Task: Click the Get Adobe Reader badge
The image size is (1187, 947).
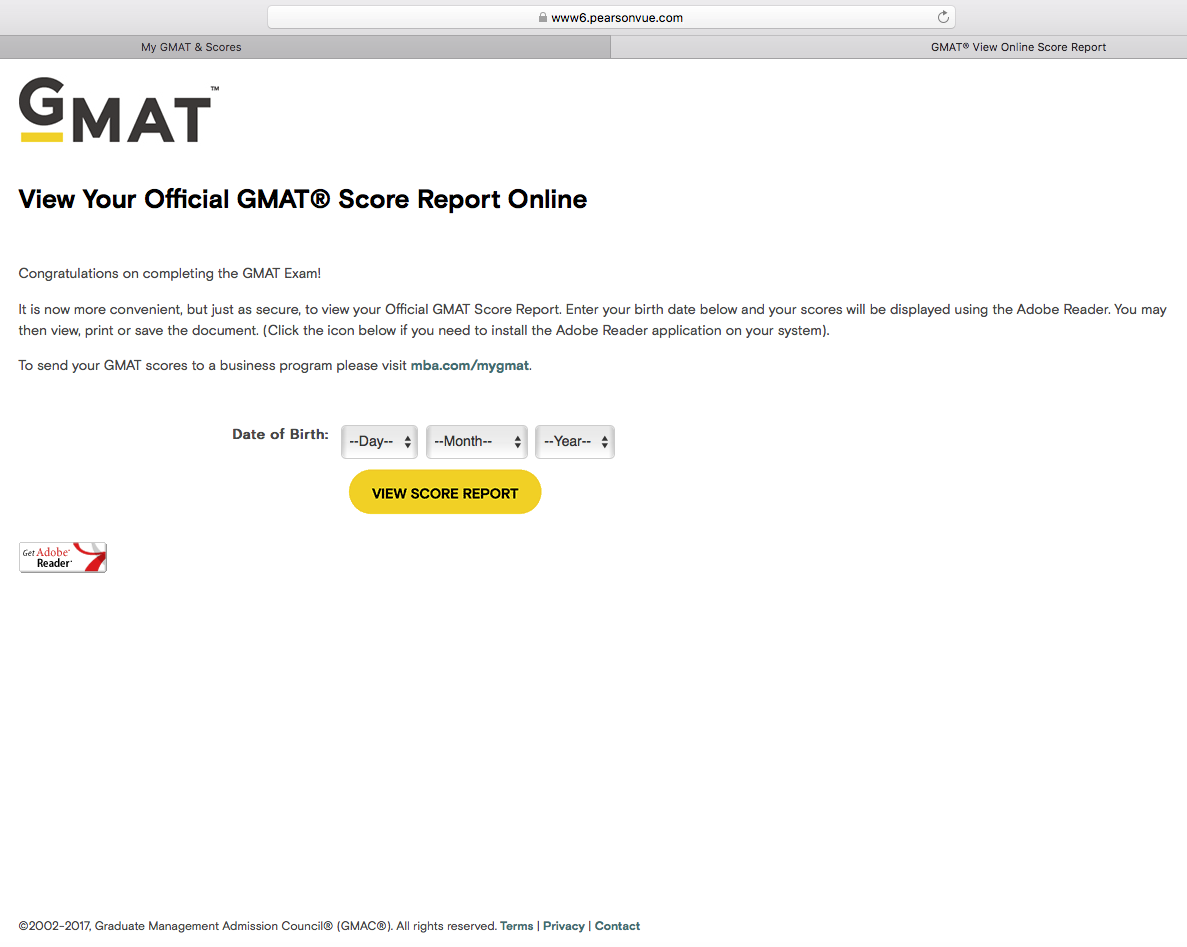Action: click(63, 557)
